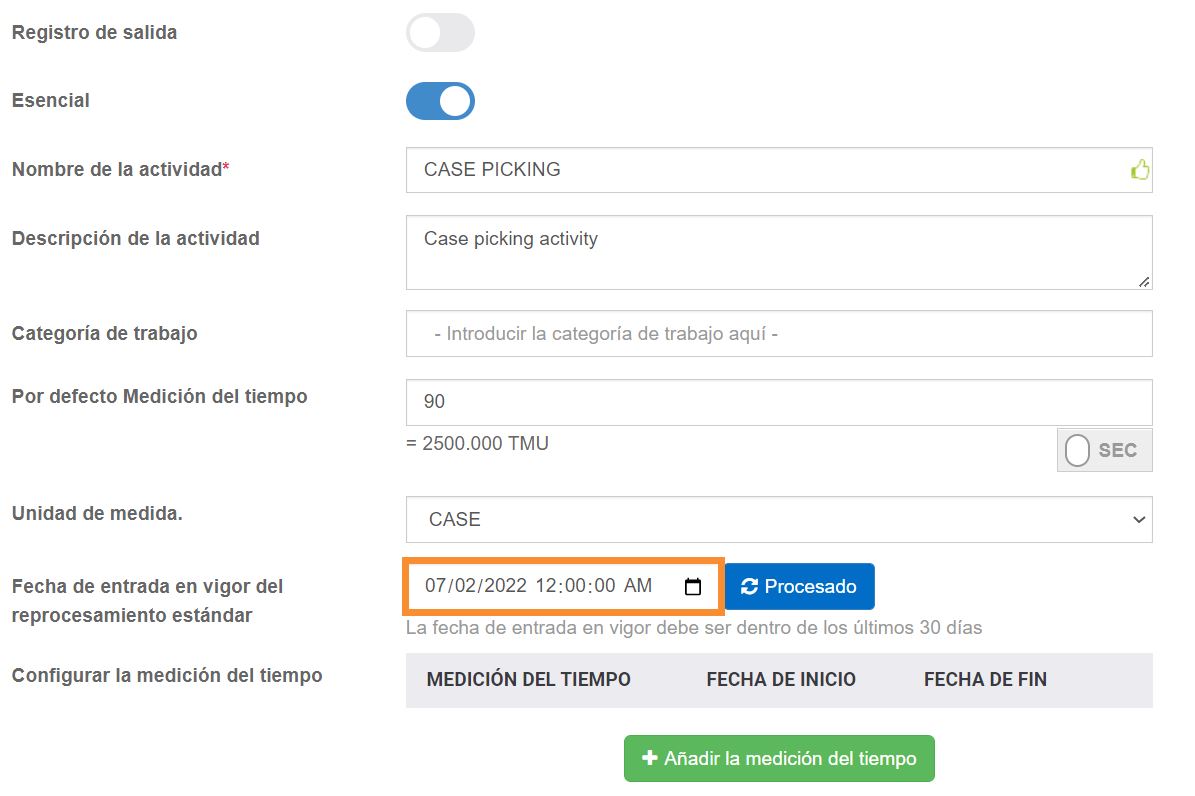1195x796 pixels.
Task: Click Añadir la medición del tiempo button
Action: (x=779, y=759)
